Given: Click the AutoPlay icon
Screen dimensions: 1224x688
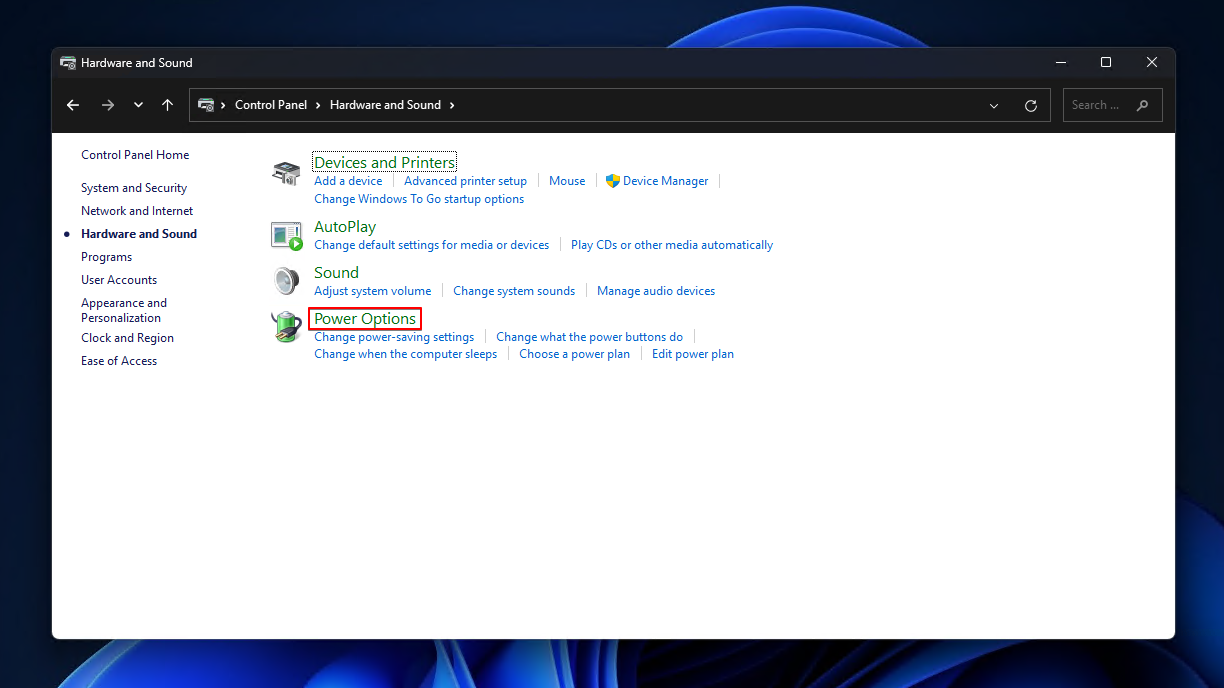Looking at the screenshot, I should (x=286, y=235).
